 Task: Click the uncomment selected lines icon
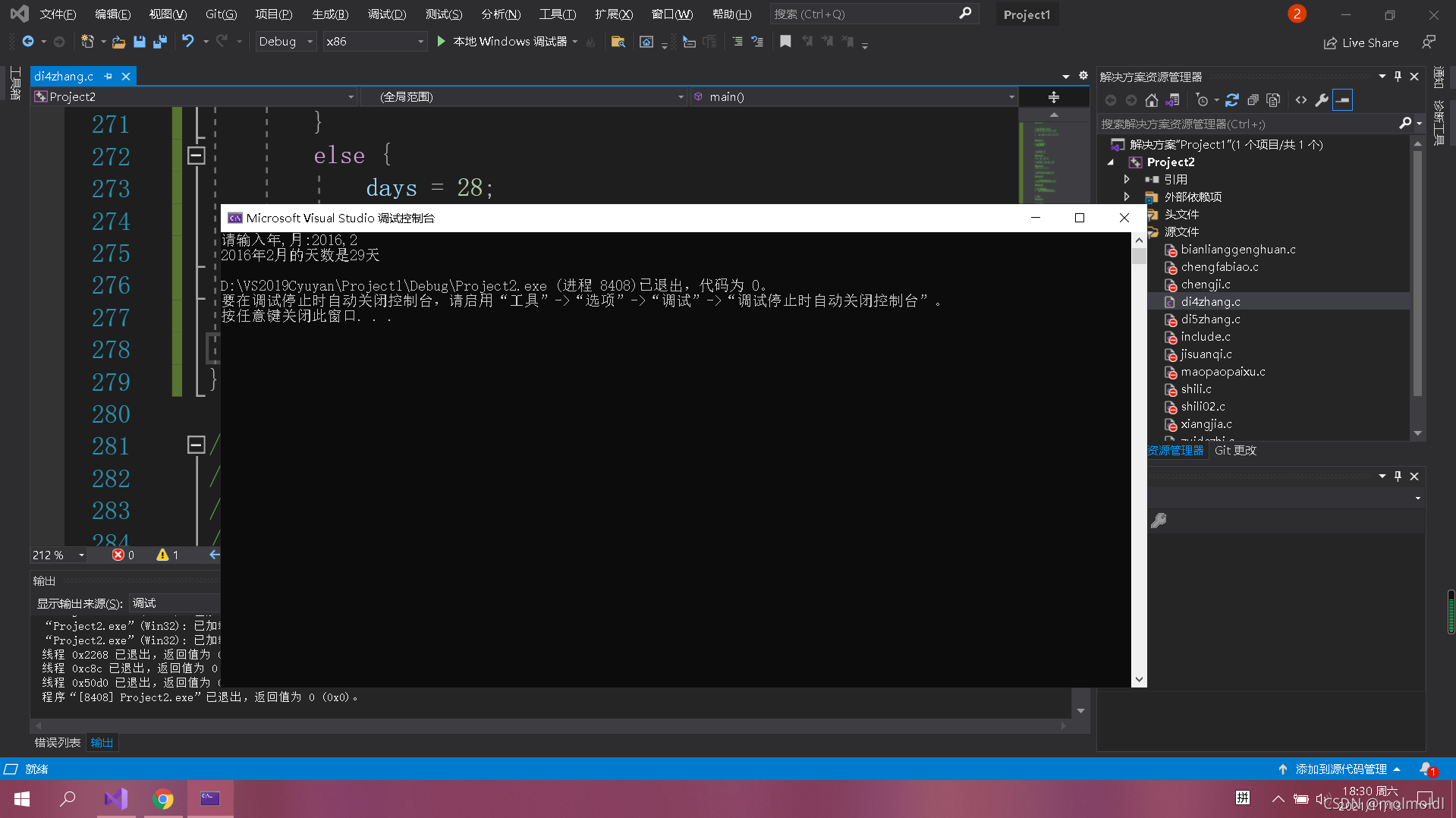pyautogui.click(x=757, y=42)
